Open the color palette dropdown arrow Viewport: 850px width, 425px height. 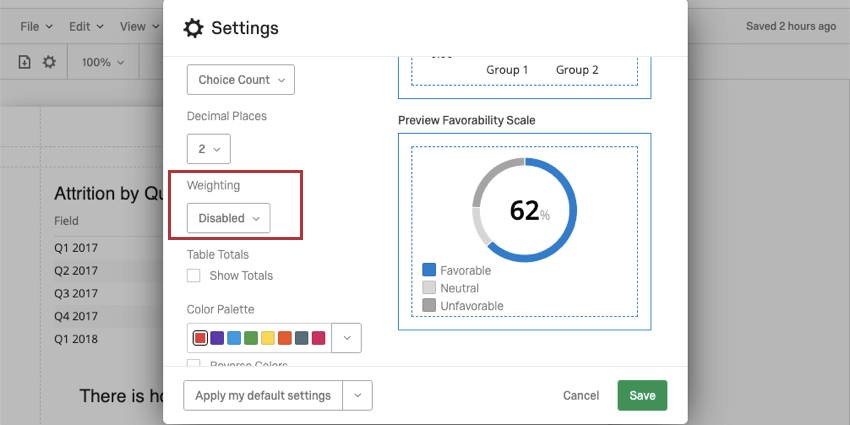tap(346, 338)
